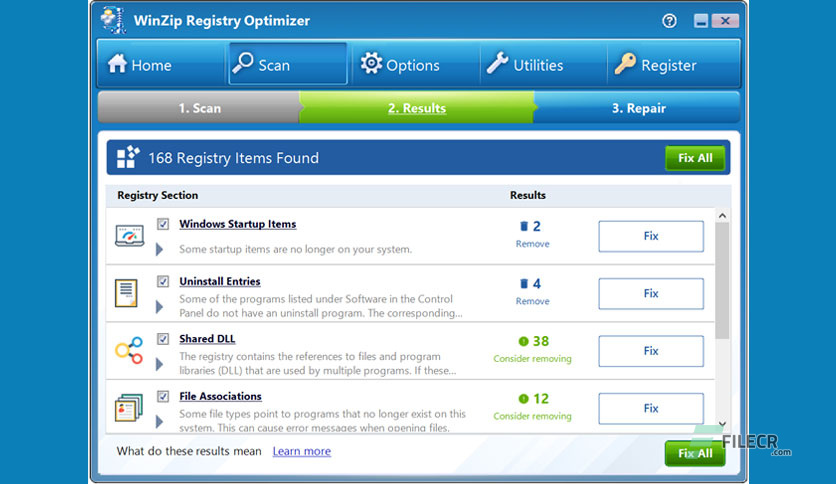836x484 pixels.
Task: Select the Scan tab
Action: [x=288, y=64]
